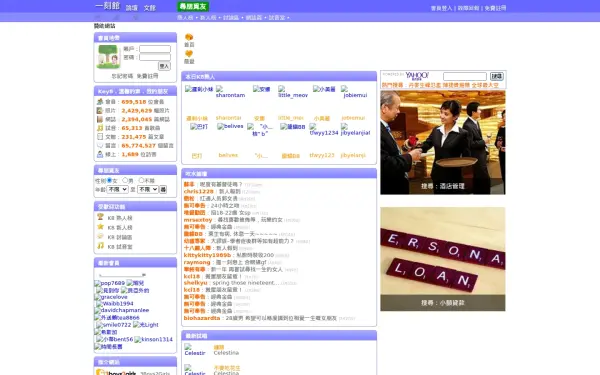Open kinson1314 in new members list
The width and height of the screenshot is (600, 375).
pyautogui.click(x=154, y=339)
